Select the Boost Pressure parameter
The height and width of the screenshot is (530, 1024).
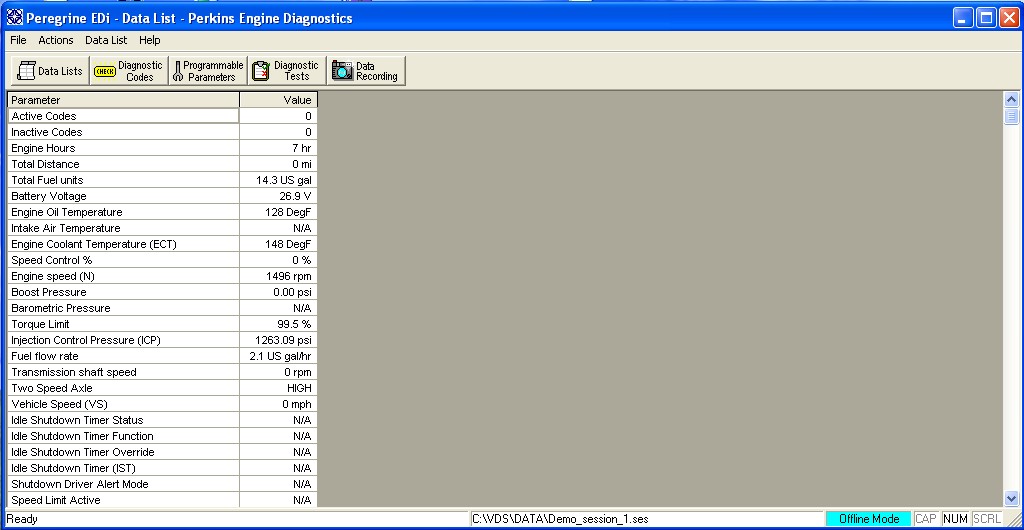click(x=123, y=292)
